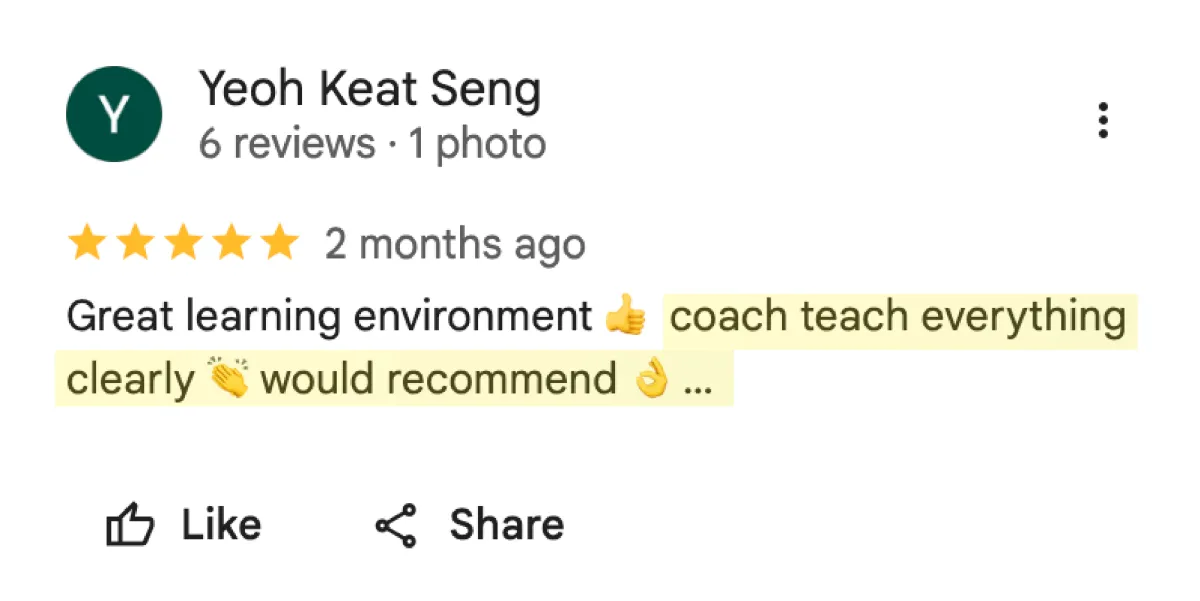Click the outlined thumbs-up Like icon

[130, 526]
